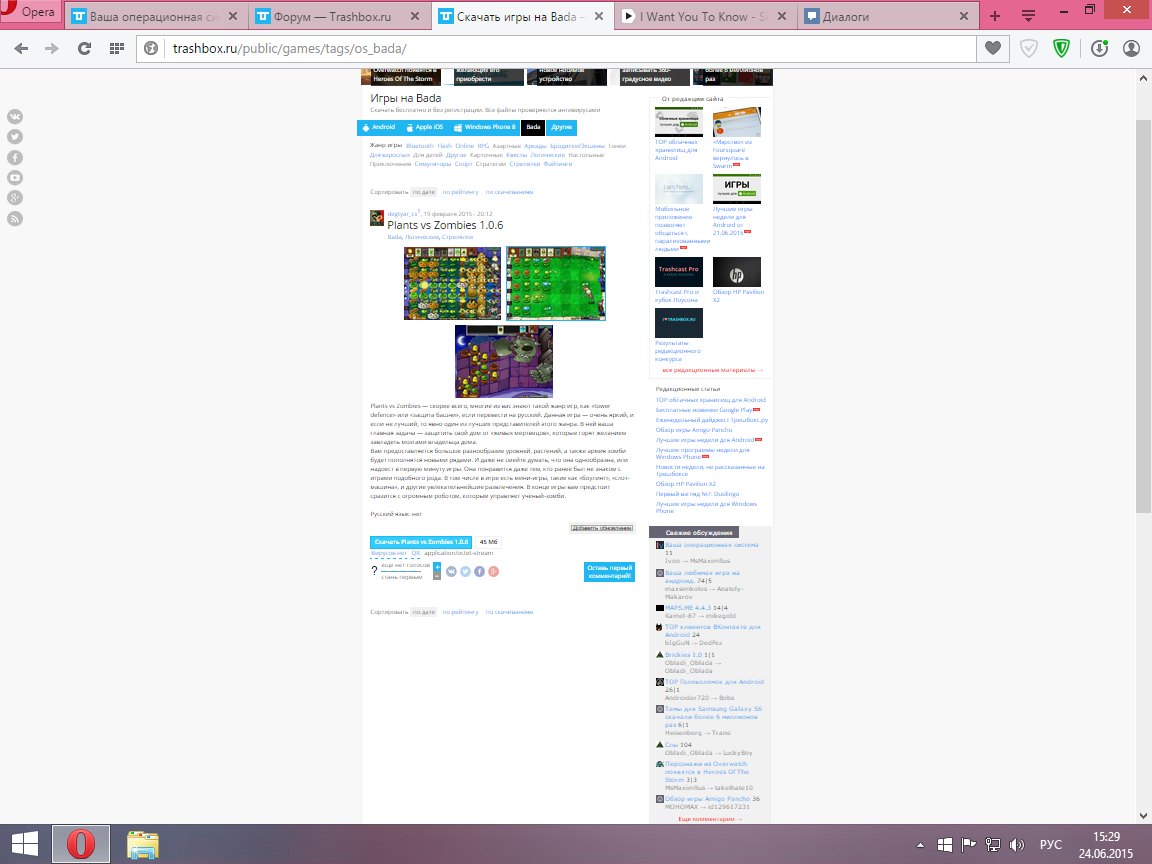Image resolution: width=1152 pixels, height=864 pixels.
Task: Vote up with the plus rating button
Action: (x=437, y=566)
